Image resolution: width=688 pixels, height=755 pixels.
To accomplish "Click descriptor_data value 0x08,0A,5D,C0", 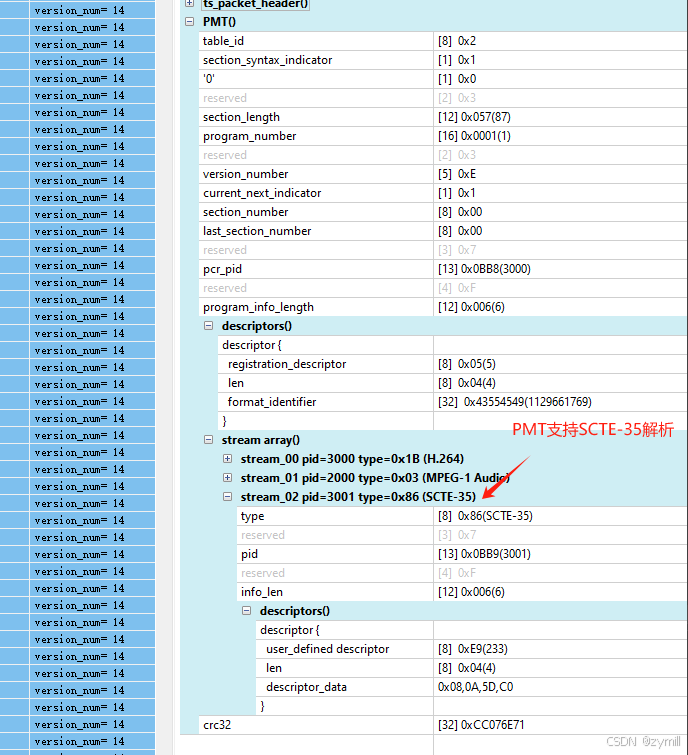I will pyautogui.click(x=475, y=687).
